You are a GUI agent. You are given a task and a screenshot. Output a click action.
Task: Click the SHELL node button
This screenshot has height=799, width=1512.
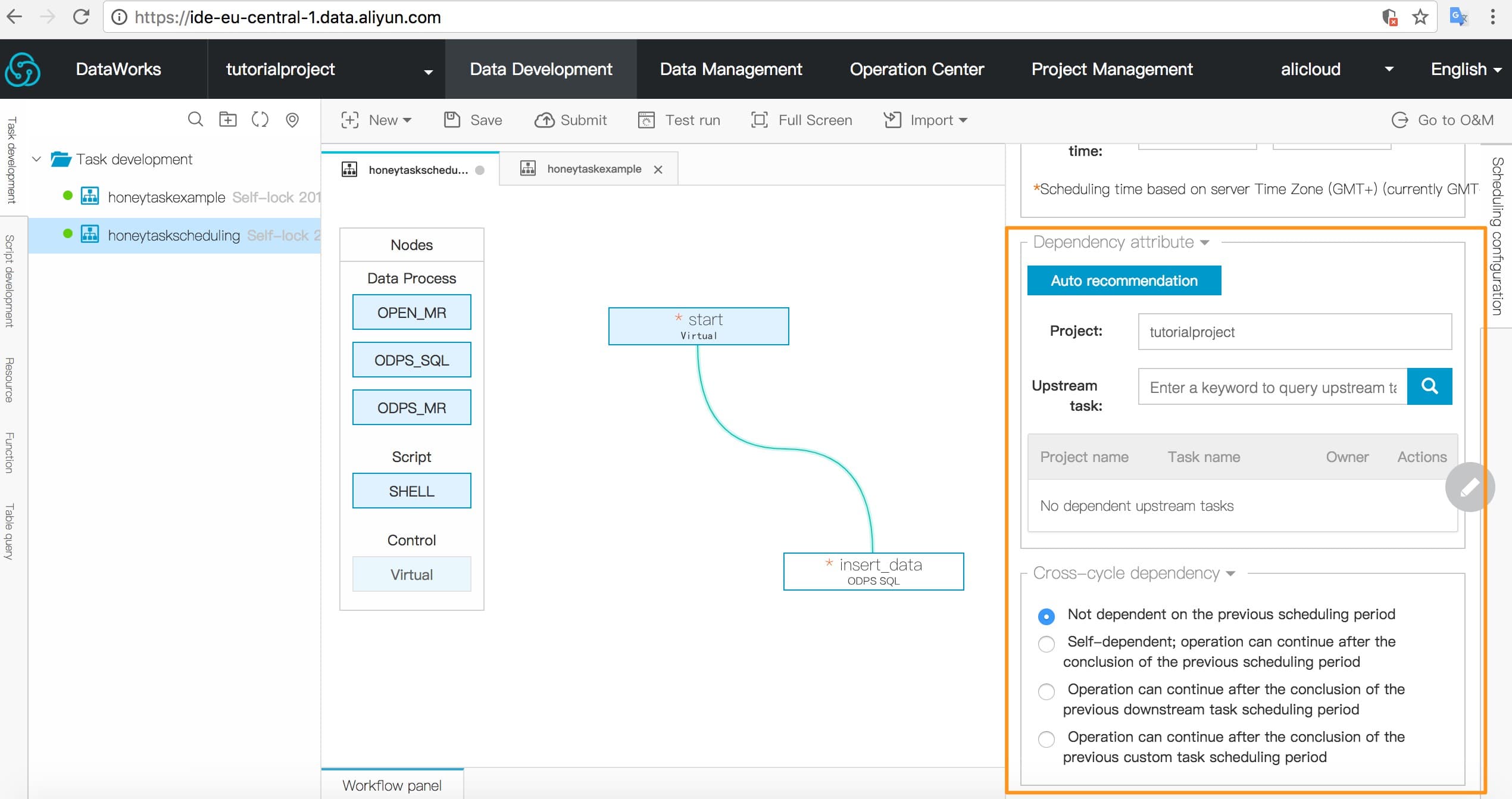pyautogui.click(x=411, y=491)
